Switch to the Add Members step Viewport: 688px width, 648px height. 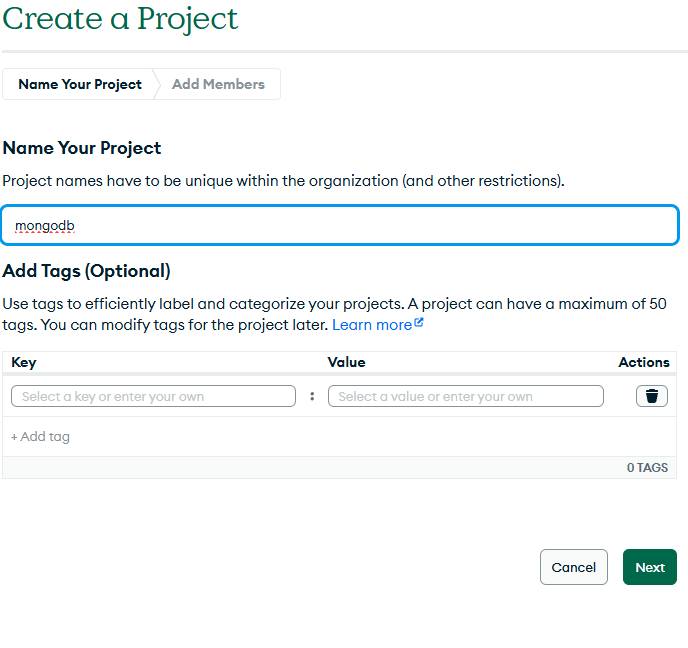218,84
